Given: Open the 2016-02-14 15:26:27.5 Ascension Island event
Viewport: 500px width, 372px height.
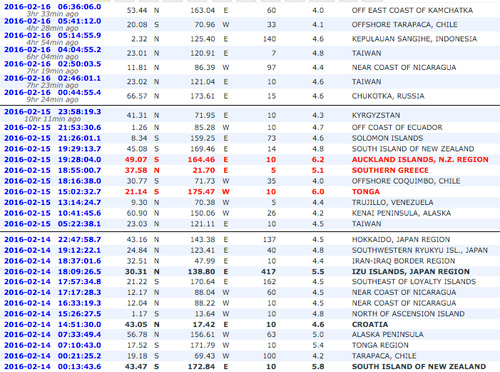Looking at the screenshot, I should (53, 314).
